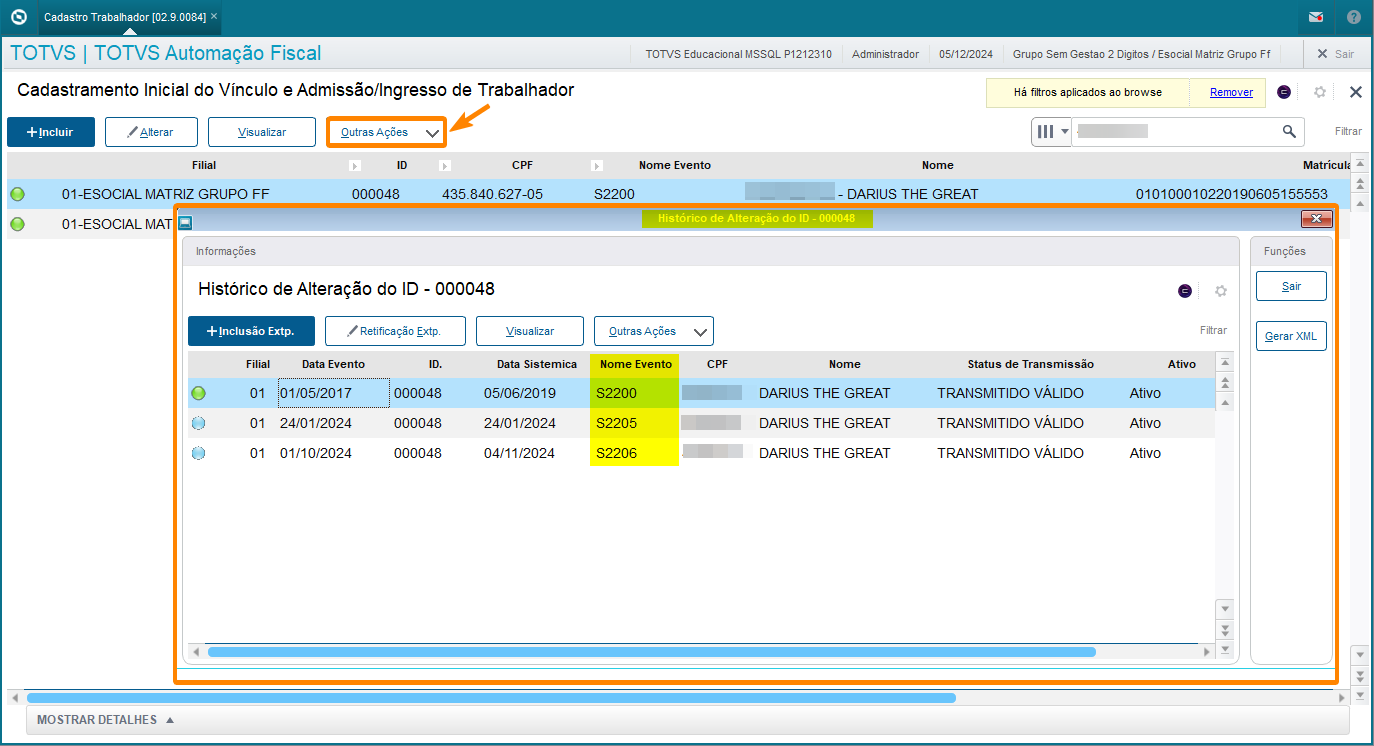Screen dimensions: 1374x746
Task: Click CPF cell 435.840.627-05
Action: [x=492, y=194]
